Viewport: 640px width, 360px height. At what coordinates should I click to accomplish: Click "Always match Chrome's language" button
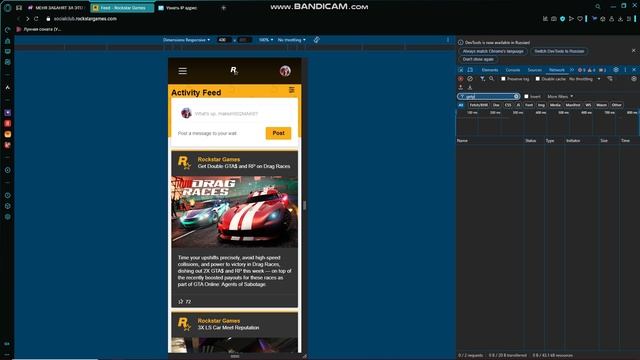coord(493,51)
